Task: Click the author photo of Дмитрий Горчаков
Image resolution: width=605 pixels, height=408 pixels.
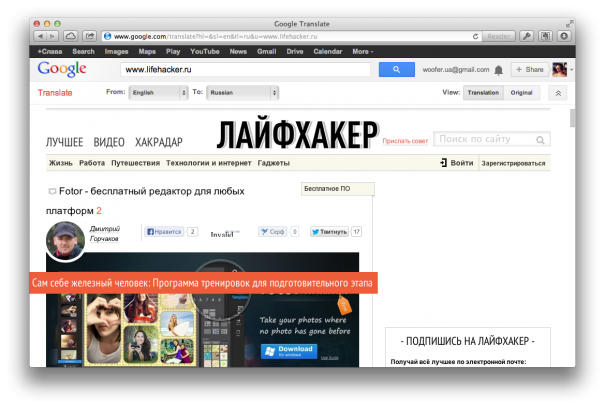Action: [65, 240]
